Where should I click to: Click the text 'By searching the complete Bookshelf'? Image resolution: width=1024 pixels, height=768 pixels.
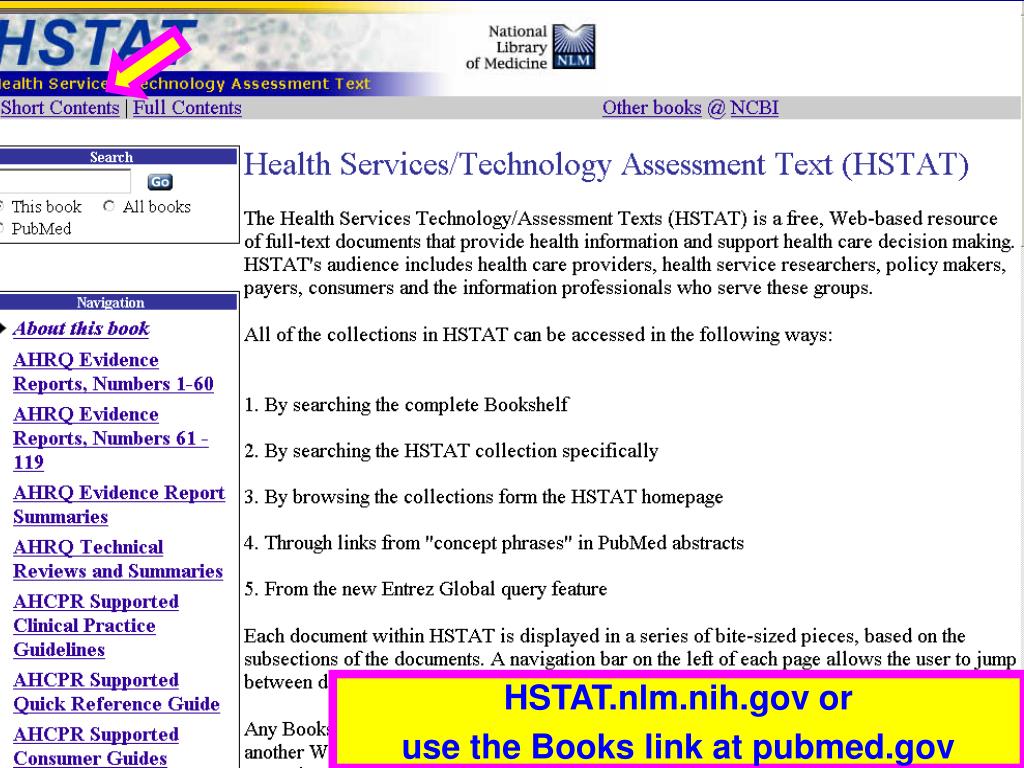[416, 405]
